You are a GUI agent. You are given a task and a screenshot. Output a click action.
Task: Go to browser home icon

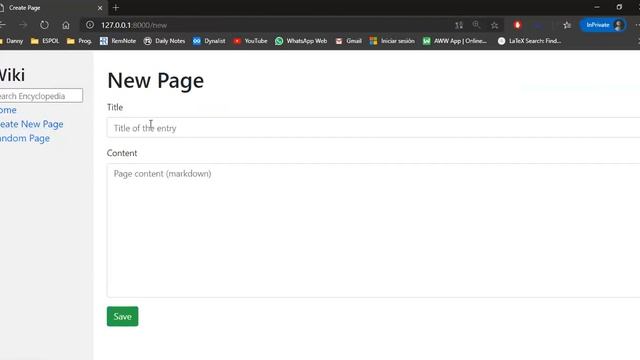click(66, 25)
